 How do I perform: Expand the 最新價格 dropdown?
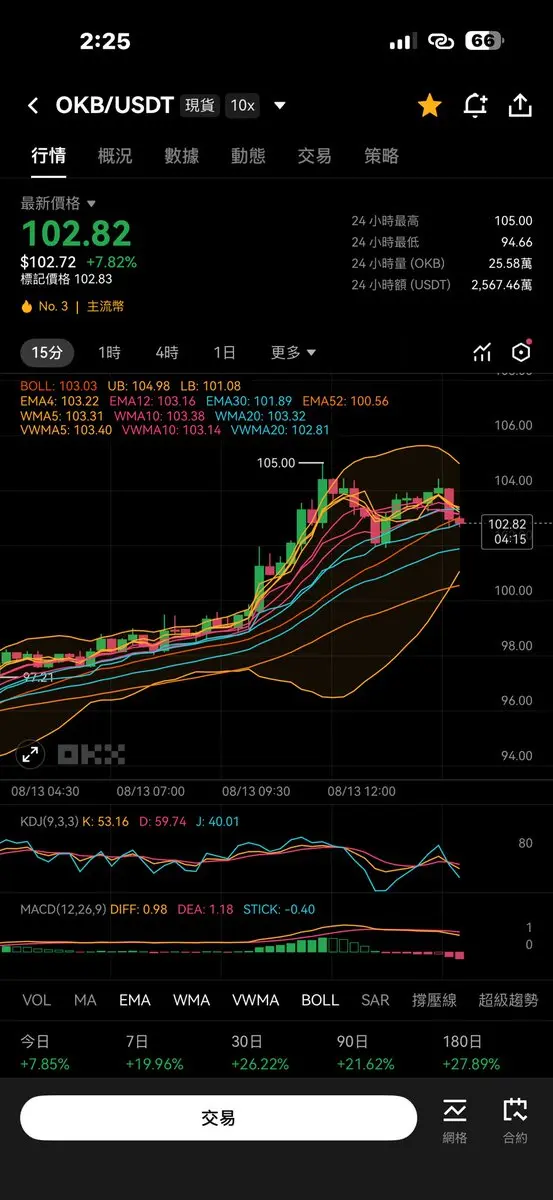click(58, 203)
